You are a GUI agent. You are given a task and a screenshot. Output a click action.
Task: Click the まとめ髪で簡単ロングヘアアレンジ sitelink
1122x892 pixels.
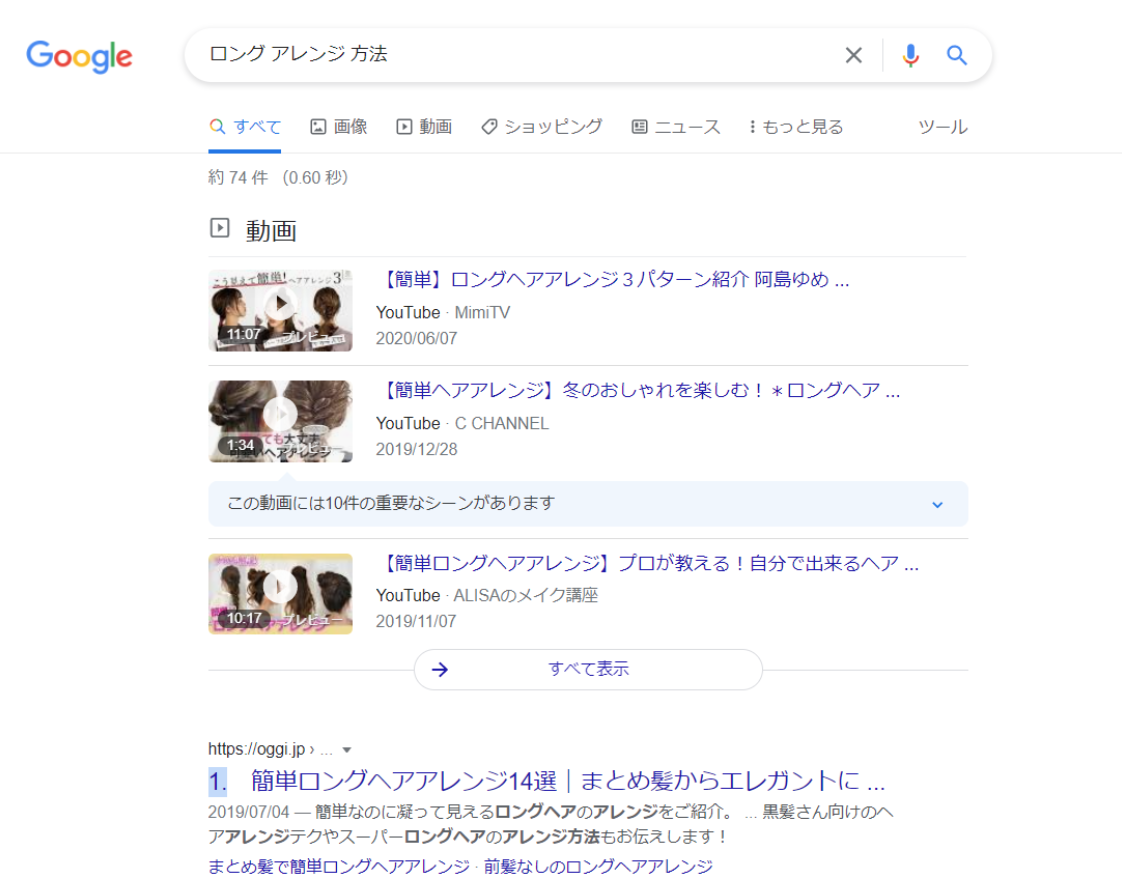(x=338, y=866)
